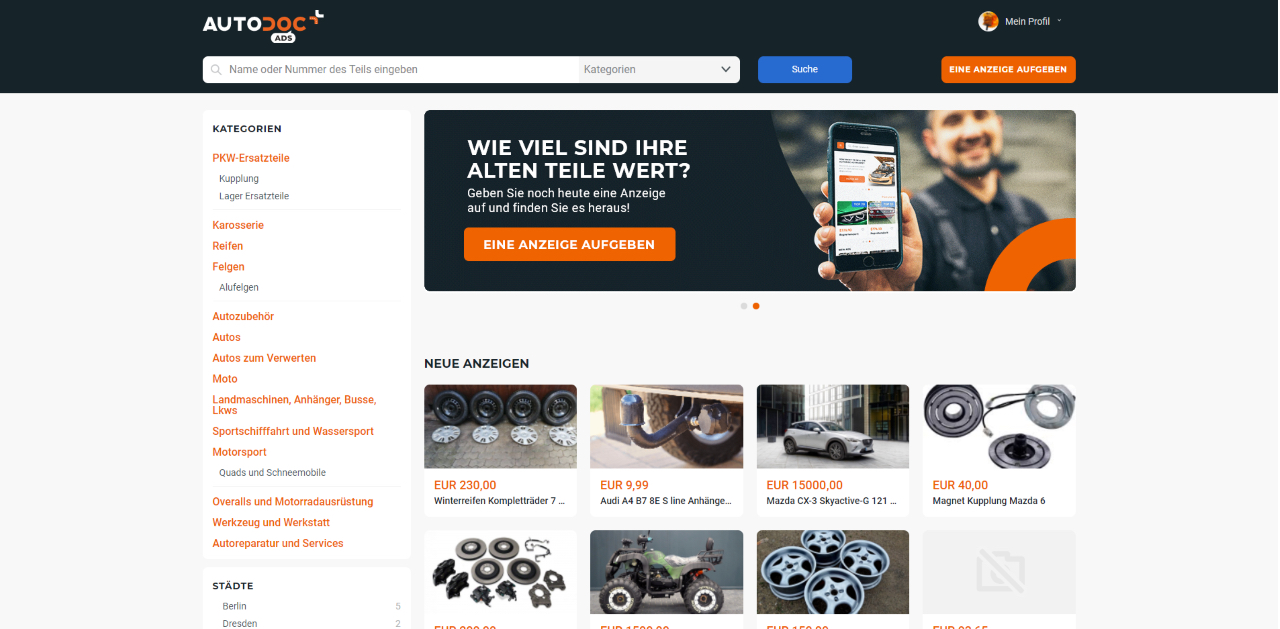Screen dimensions: 1280x629
Task: Click the profile avatar picture
Action: pyautogui.click(x=988, y=21)
